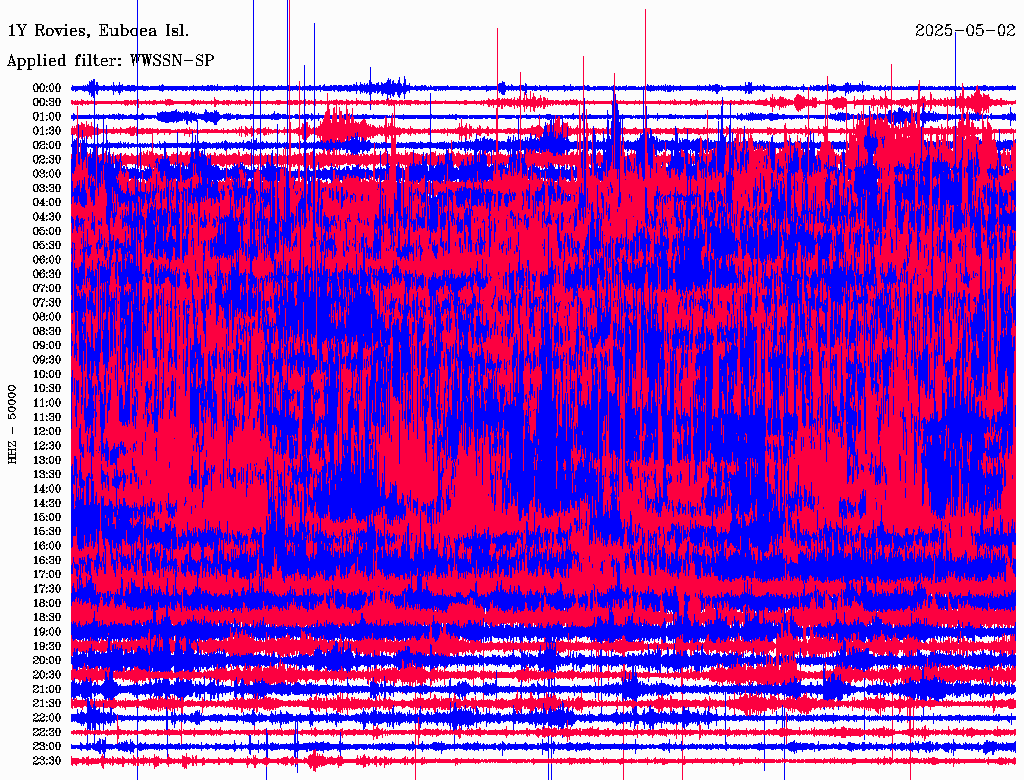Screen dimensions: 1024x780
Task: Click the 05:00 time label
Action: [x=47, y=231]
